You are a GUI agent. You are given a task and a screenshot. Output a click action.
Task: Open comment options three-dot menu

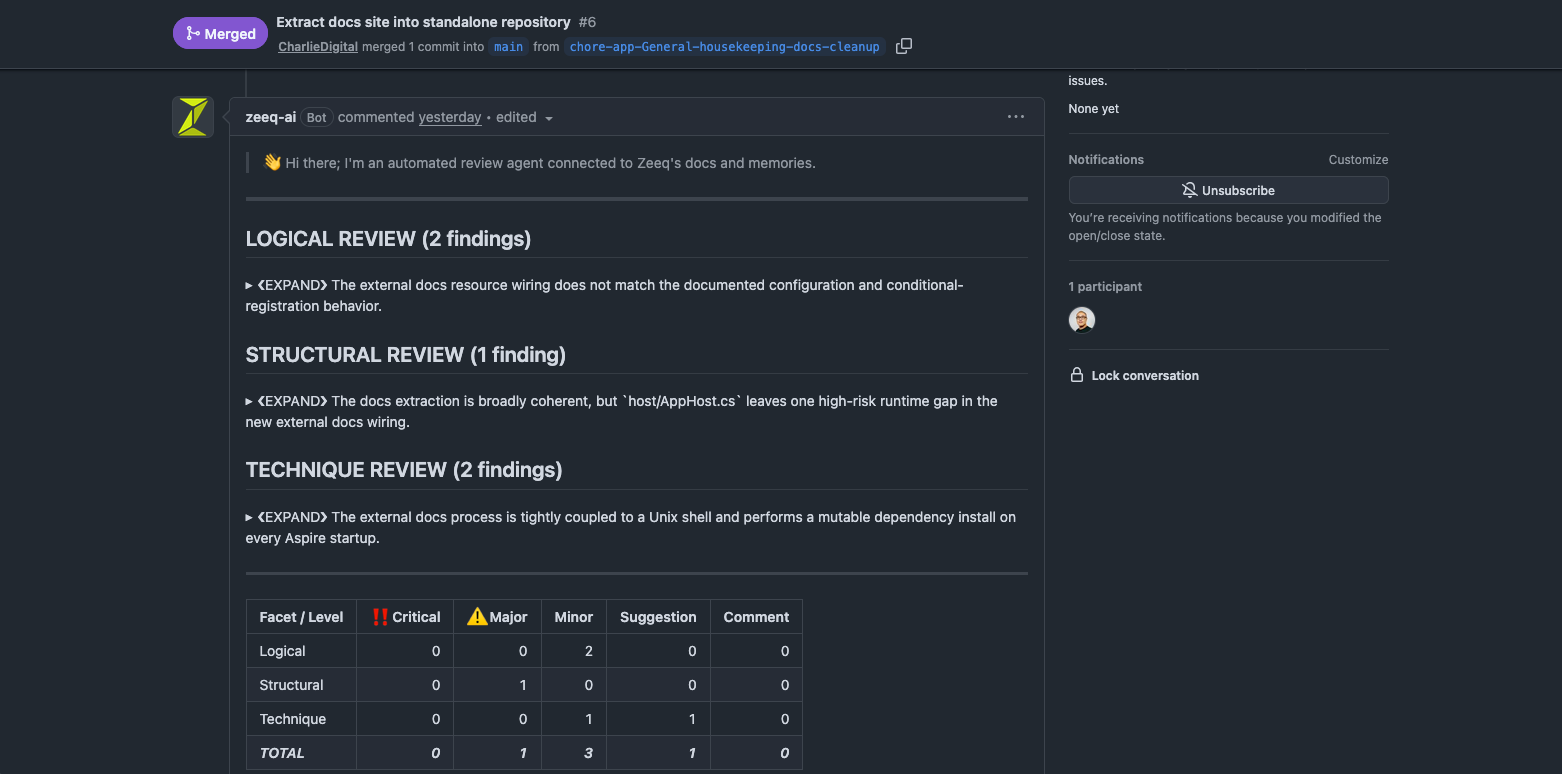pyautogui.click(x=1016, y=117)
